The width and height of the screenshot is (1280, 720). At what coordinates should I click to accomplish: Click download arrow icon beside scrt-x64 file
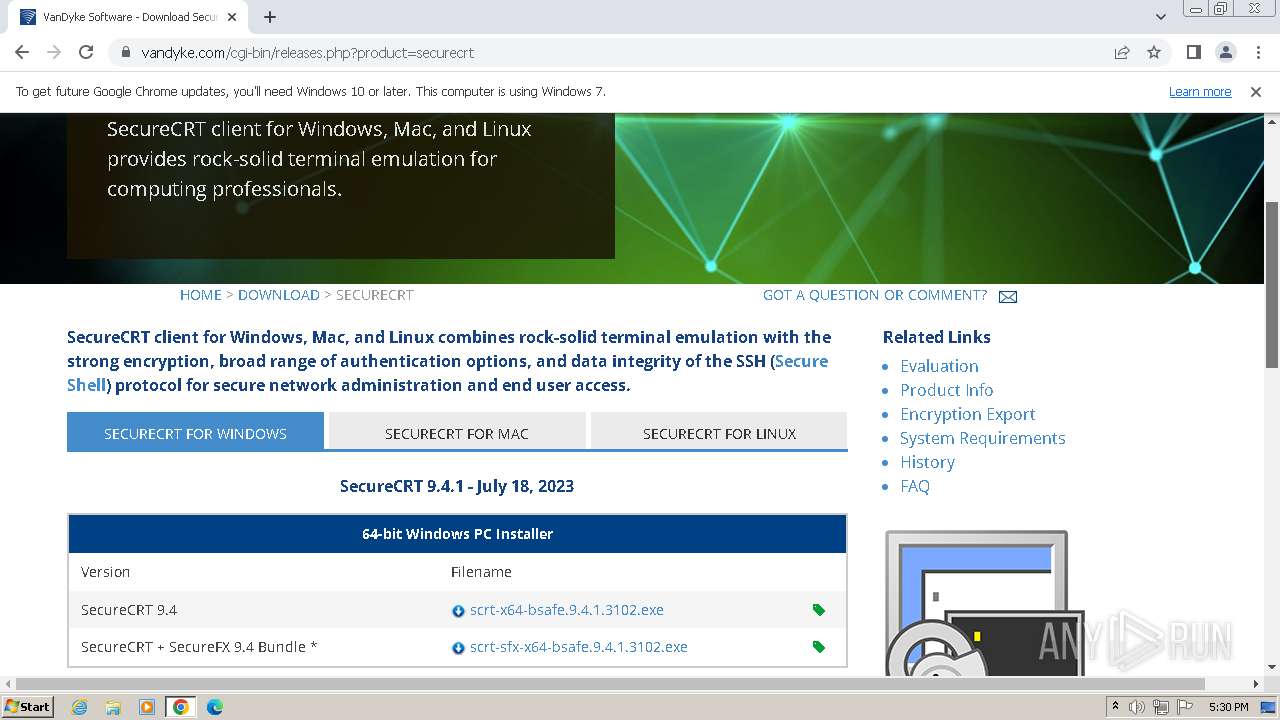458,611
